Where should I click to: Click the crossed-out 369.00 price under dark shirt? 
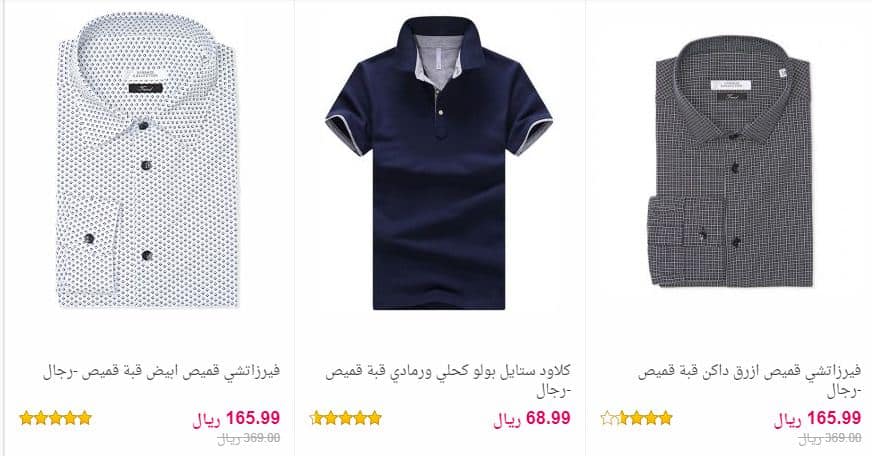click(x=830, y=439)
